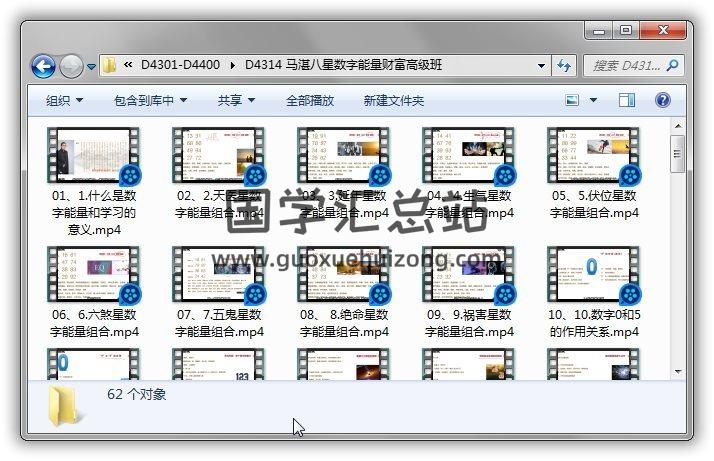Viewport: 714px width, 461px height.
Task: Close the Explorer window
Action: (x=663, y=31)
